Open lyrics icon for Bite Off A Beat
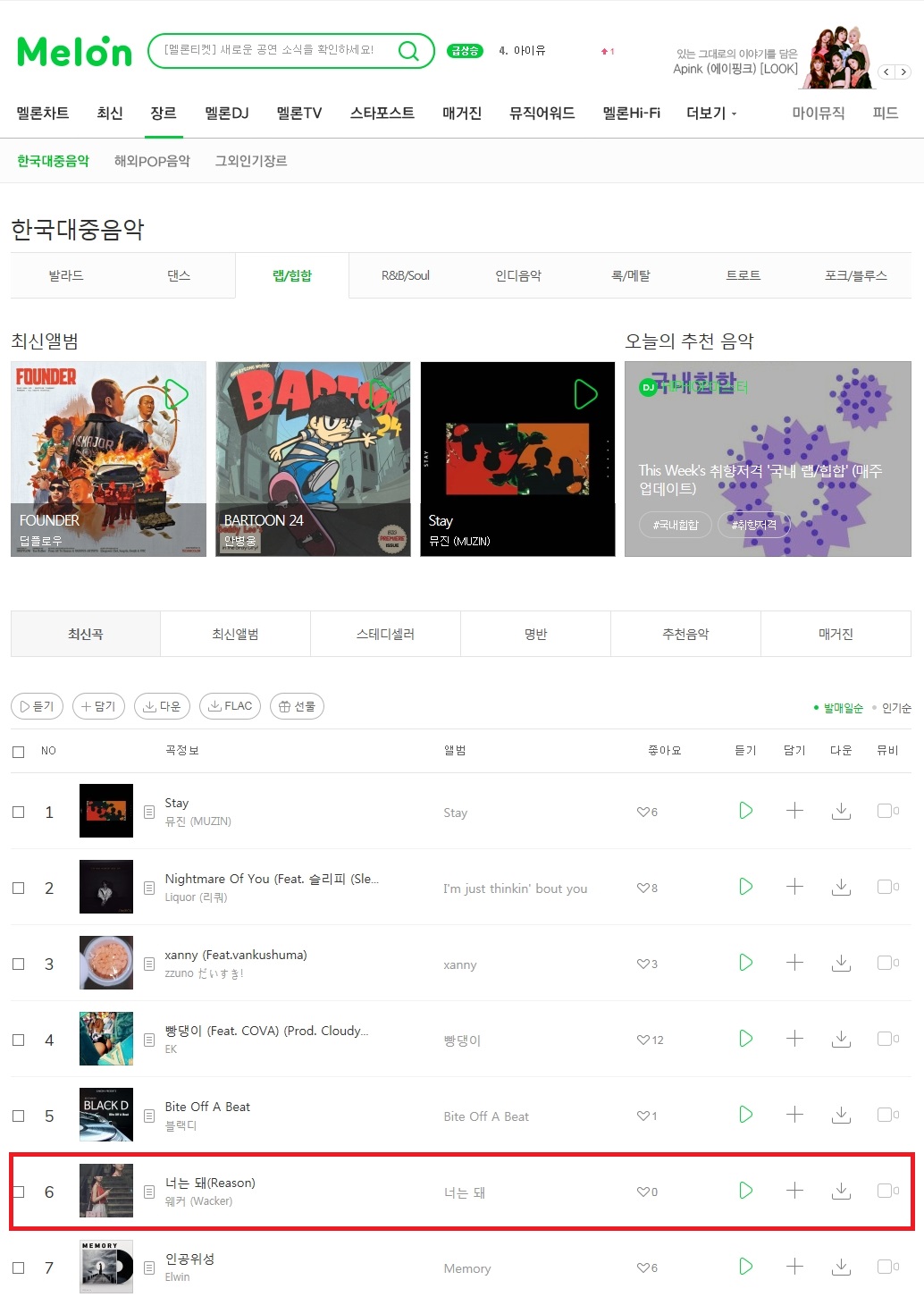Screen dimensions: 924x1297 [149, 1116]
